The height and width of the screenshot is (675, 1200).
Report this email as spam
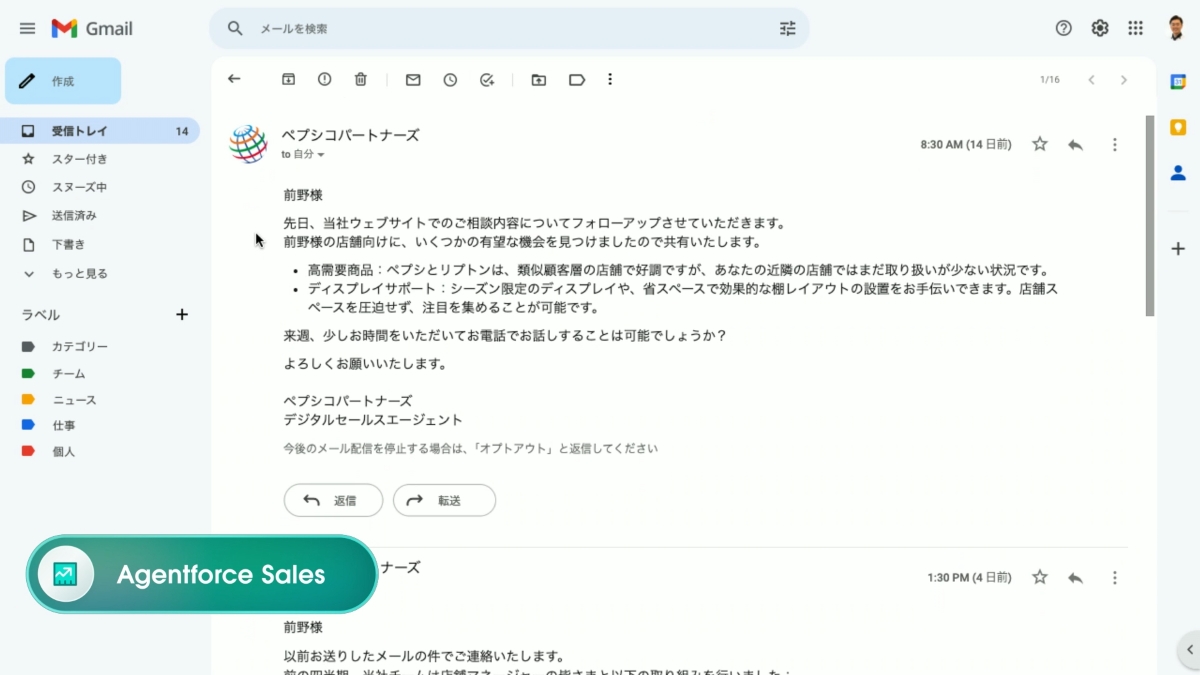click(x=324, y=79)
